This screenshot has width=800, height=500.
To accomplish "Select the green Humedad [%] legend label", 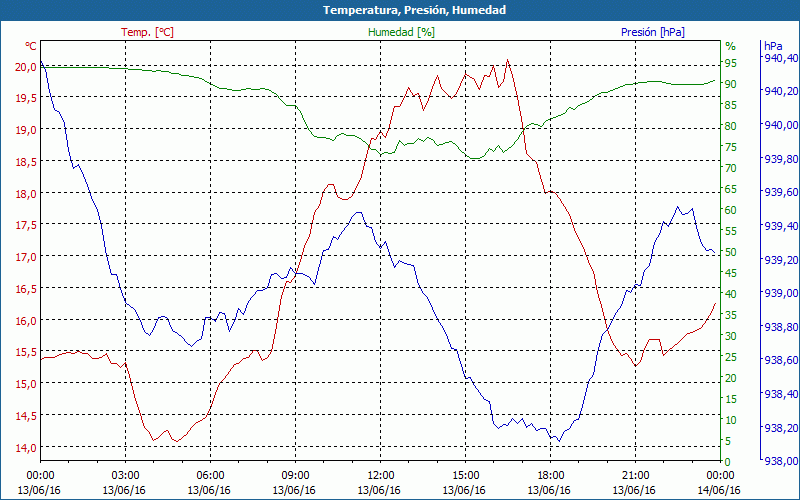I will pos(402,32).
